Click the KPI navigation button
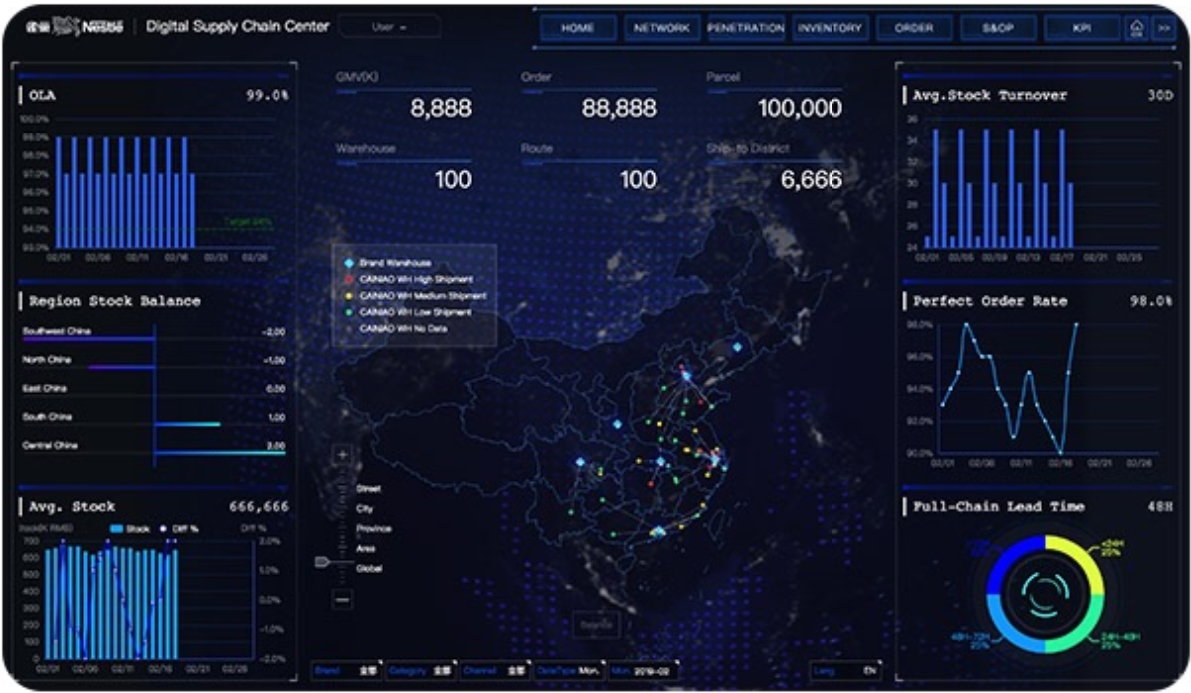Screen dimensions: 1191x693 (x=1082, y=28)
